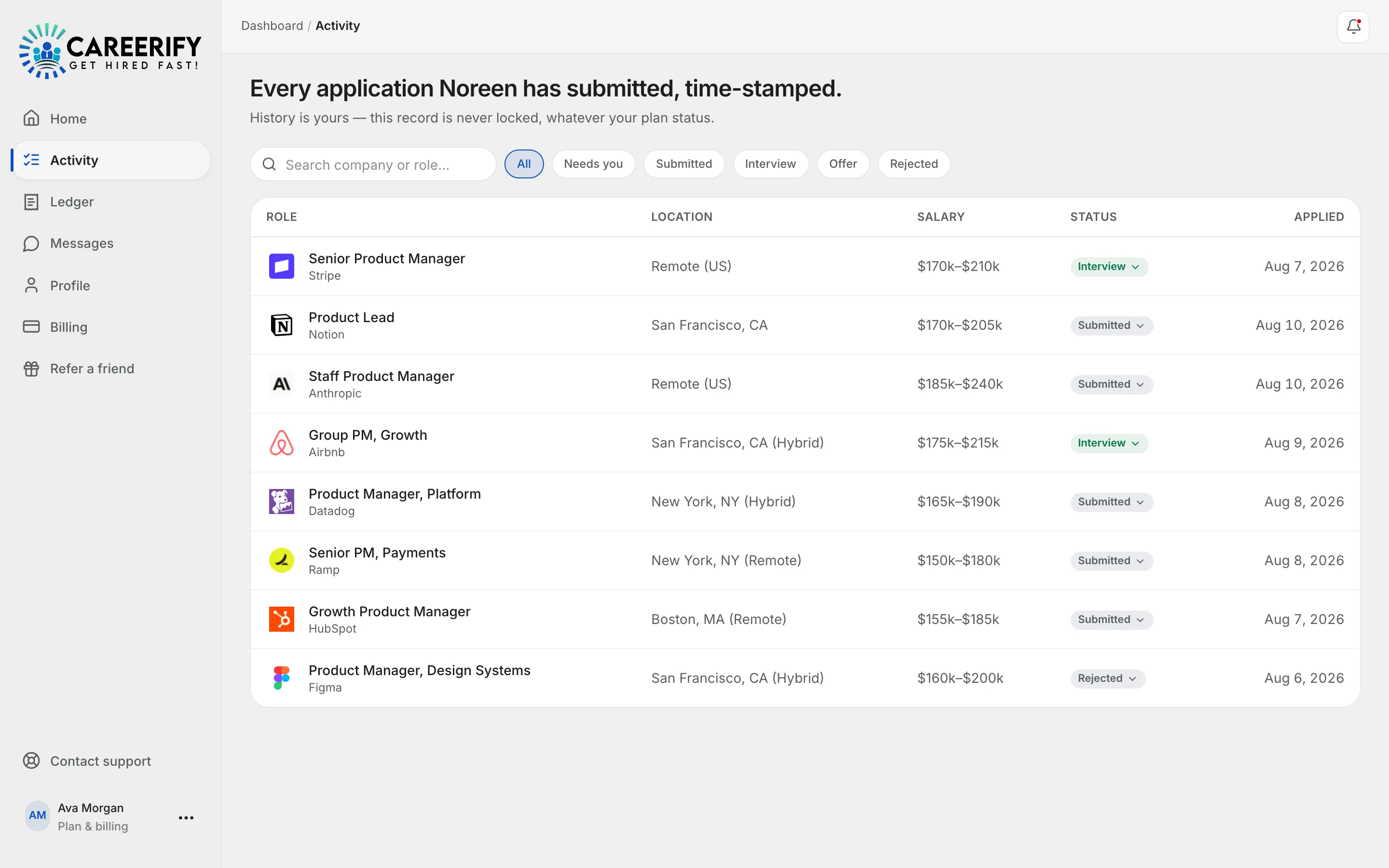Open Product Manager, Design Systems title
This screenshot has height=868, width=1389.
[x=420, y=670]
